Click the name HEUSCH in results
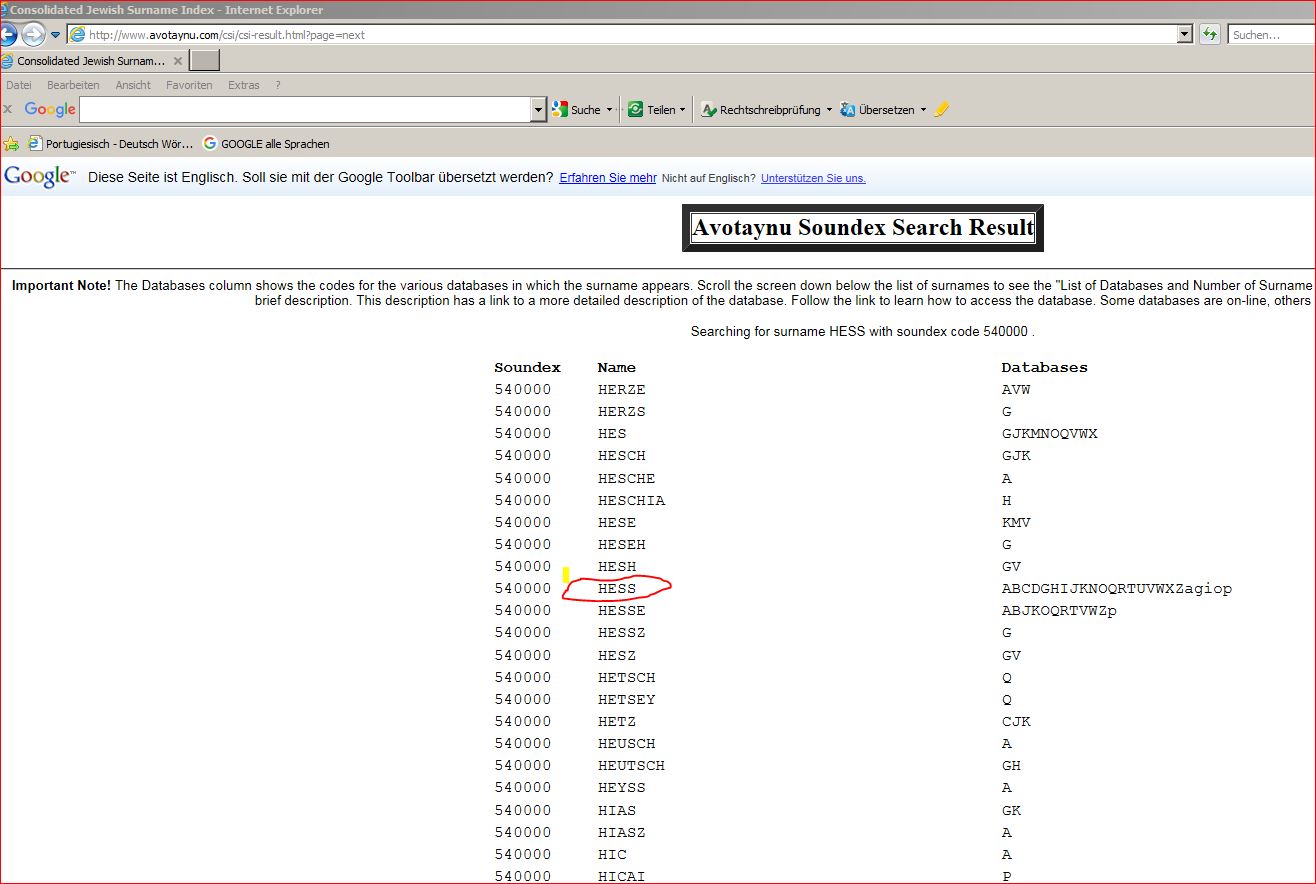The width and height of the screenshot is (1316, 884). point(627,743)
